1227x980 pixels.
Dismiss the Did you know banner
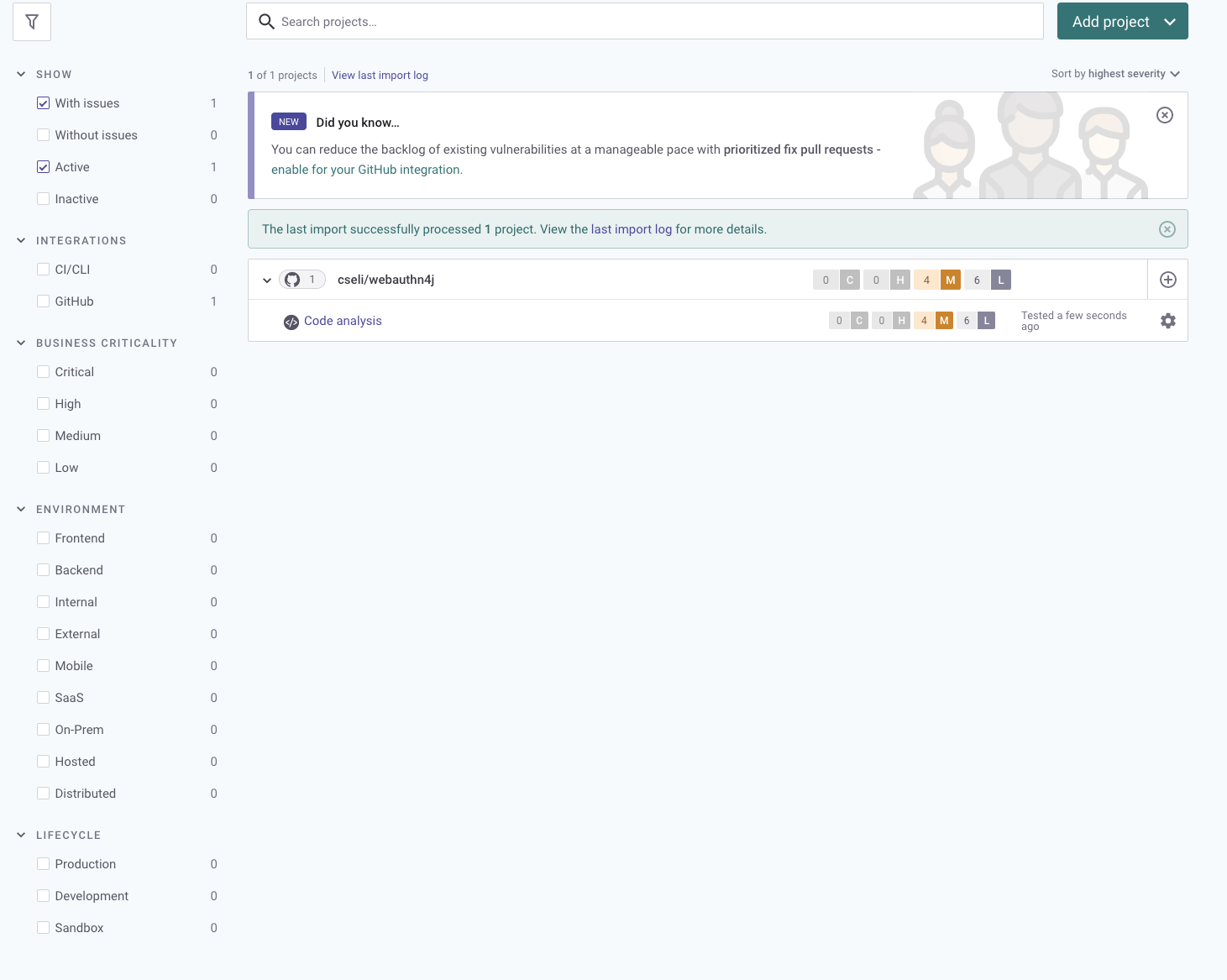1164,115
